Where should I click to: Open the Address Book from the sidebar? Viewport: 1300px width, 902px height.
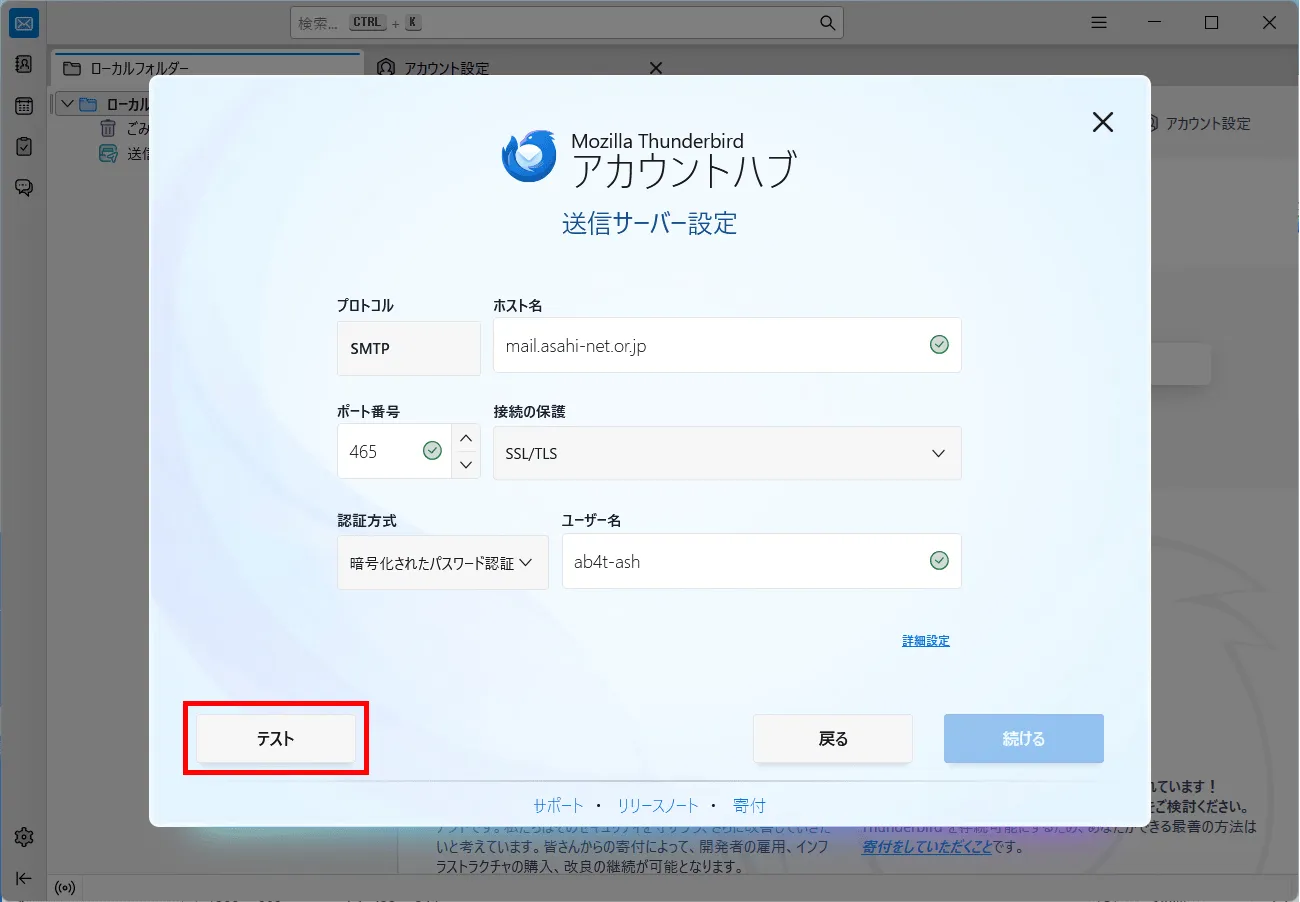[23, 63]
